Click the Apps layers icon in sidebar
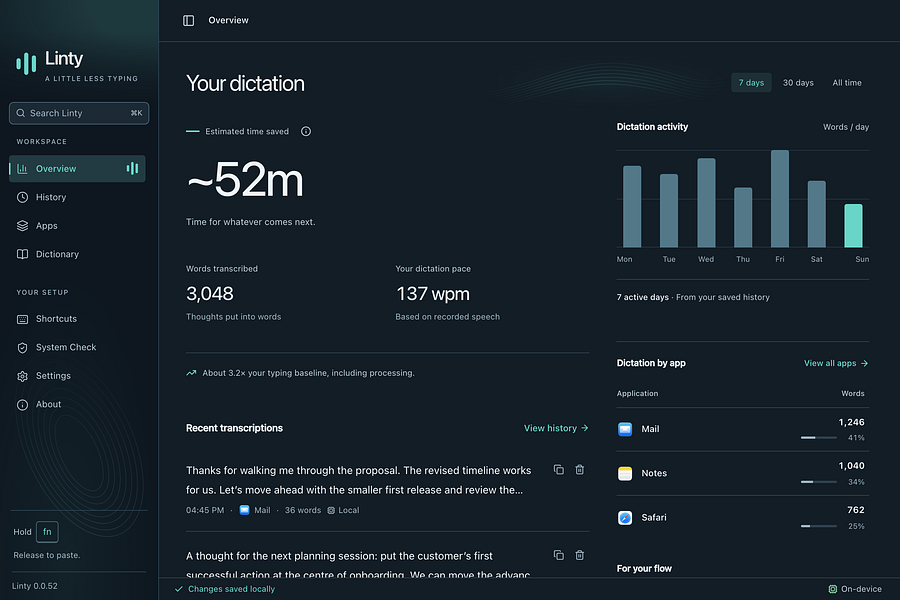Image resolution: width=900 pixels, height=600 pixels. [22, 226]
